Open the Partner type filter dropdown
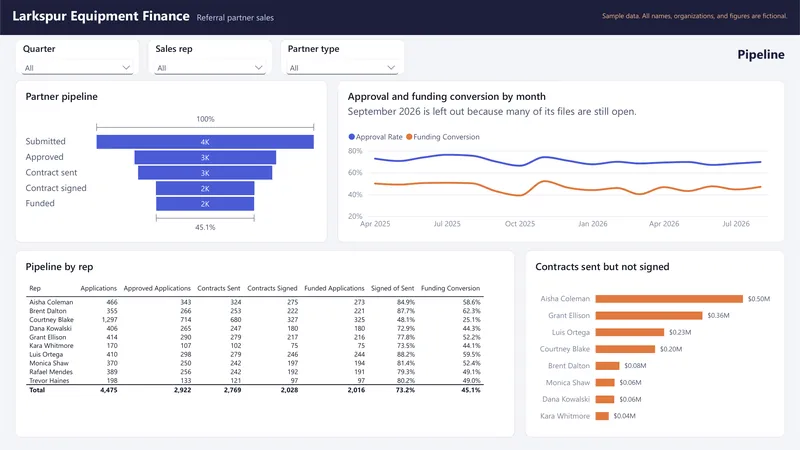Screen dimensions: 800x450 [342, 67]
